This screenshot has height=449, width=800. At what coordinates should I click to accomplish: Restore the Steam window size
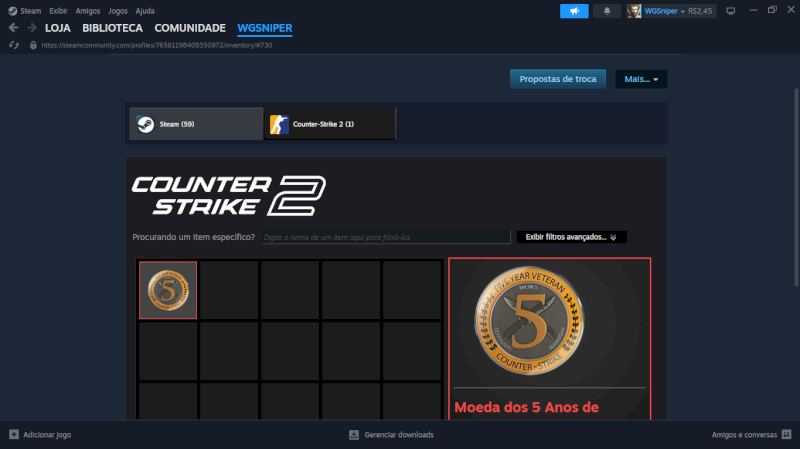pos(772,10)
